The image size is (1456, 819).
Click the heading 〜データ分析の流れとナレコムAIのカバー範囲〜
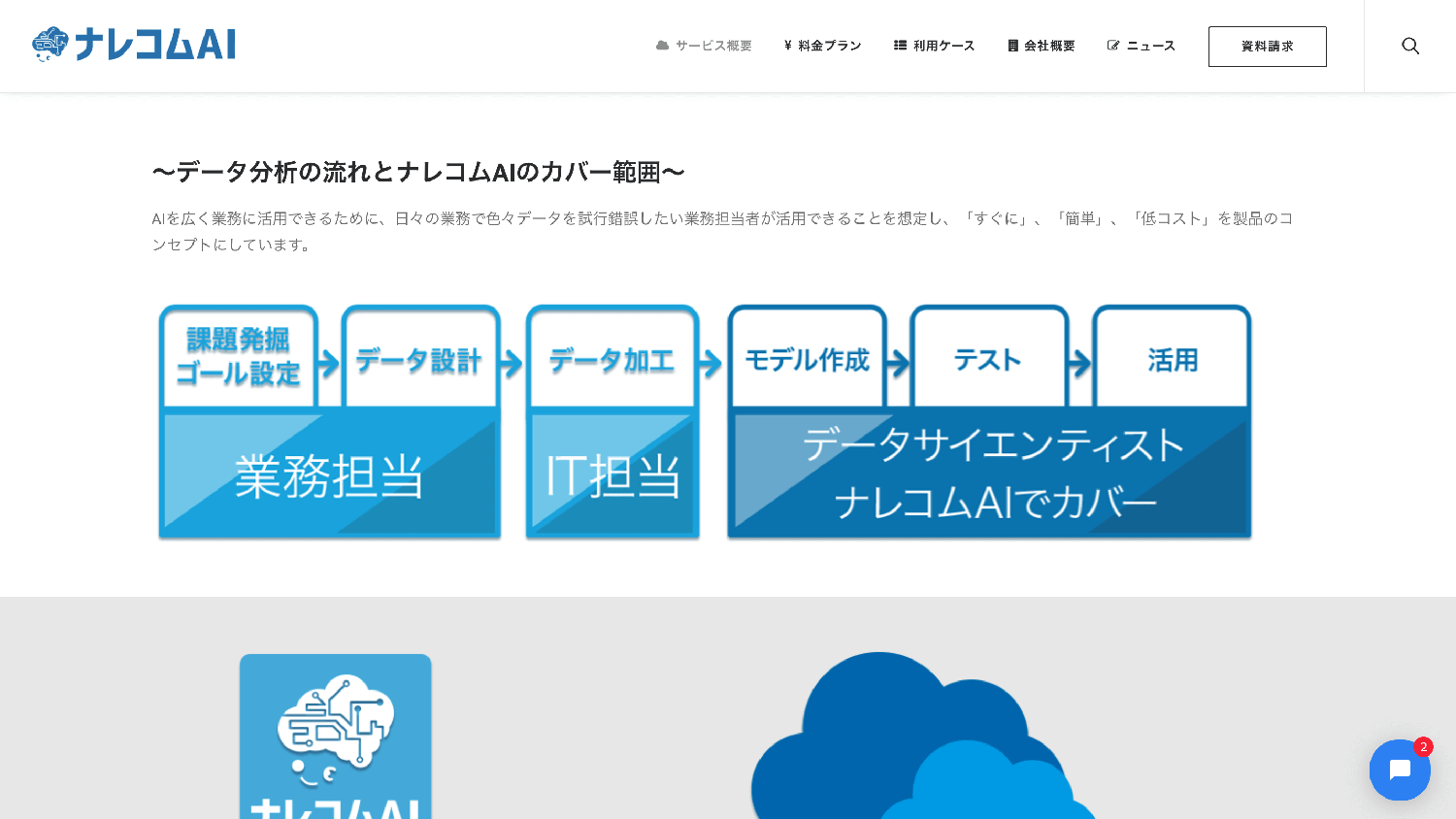[418, 173]
